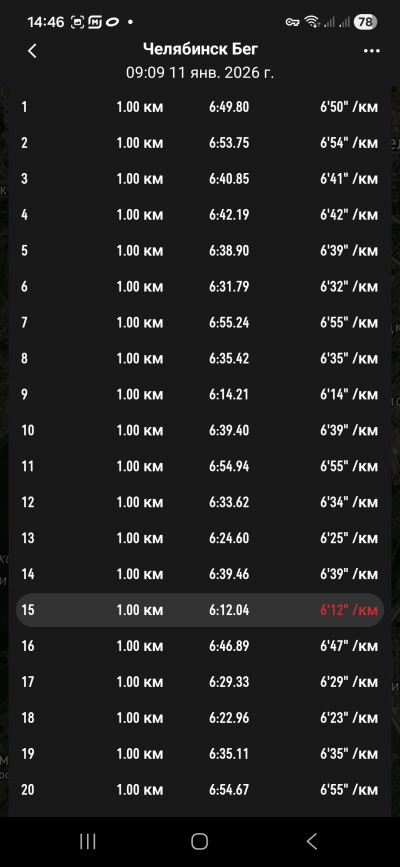Tap lap 7 pace 6'55" /км
Viewport: 400px width, 867px height.
point(349,322)
